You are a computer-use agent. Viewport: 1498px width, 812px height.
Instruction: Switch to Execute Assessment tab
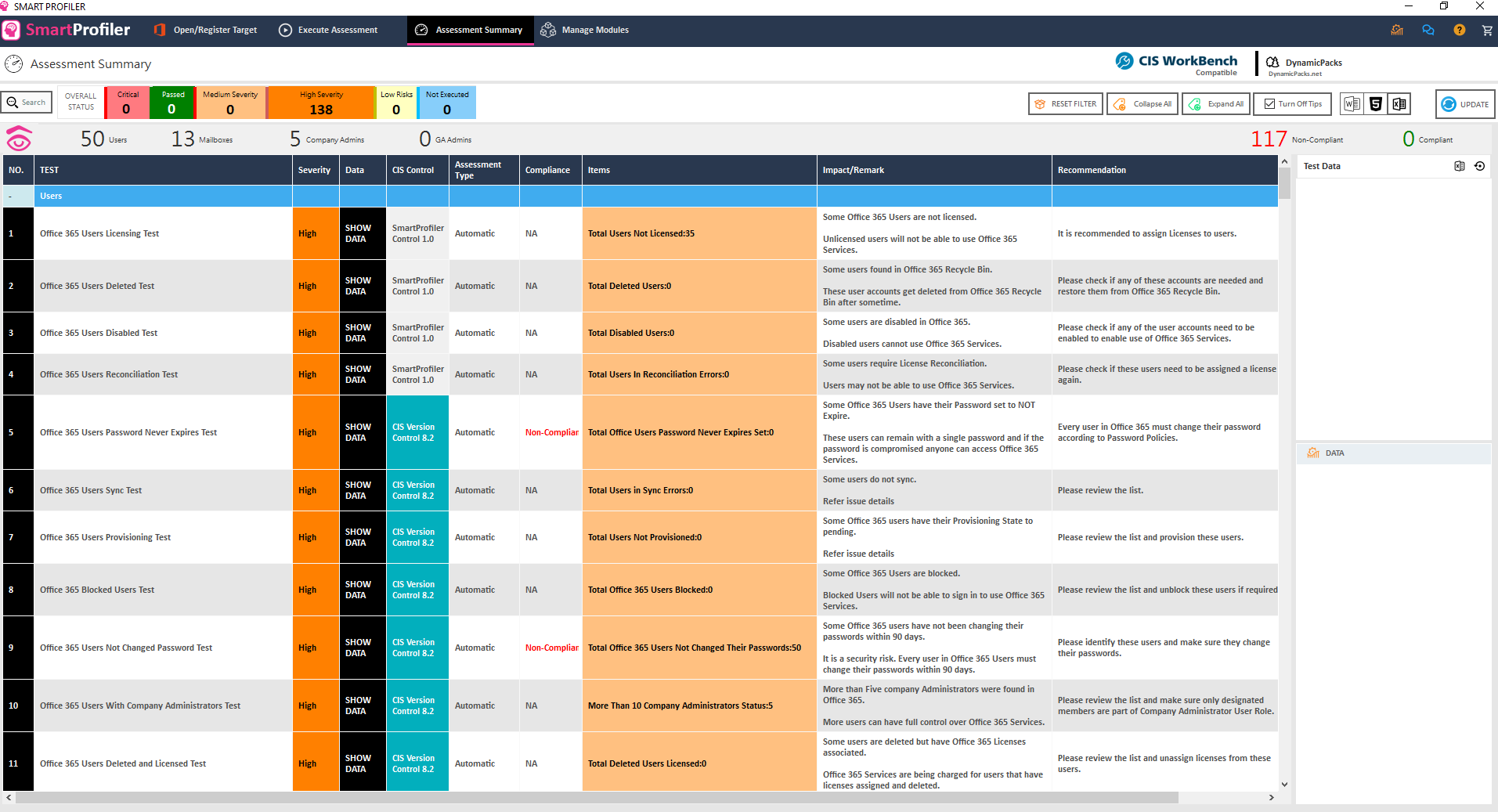click(329, 31)
